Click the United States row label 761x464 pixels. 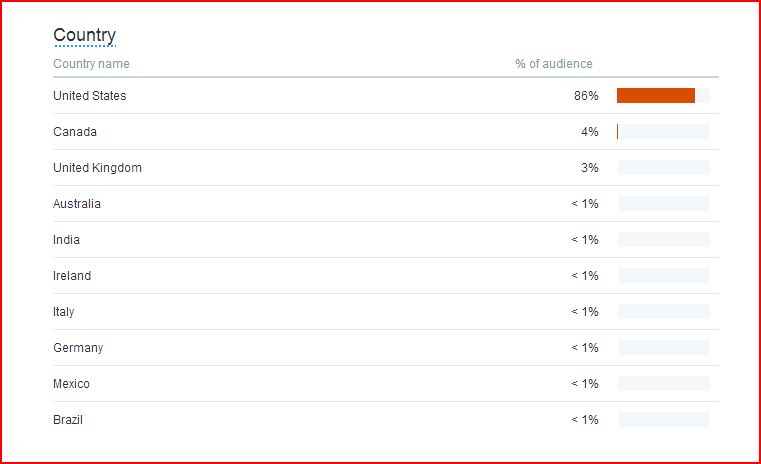(x=90, y=96)
